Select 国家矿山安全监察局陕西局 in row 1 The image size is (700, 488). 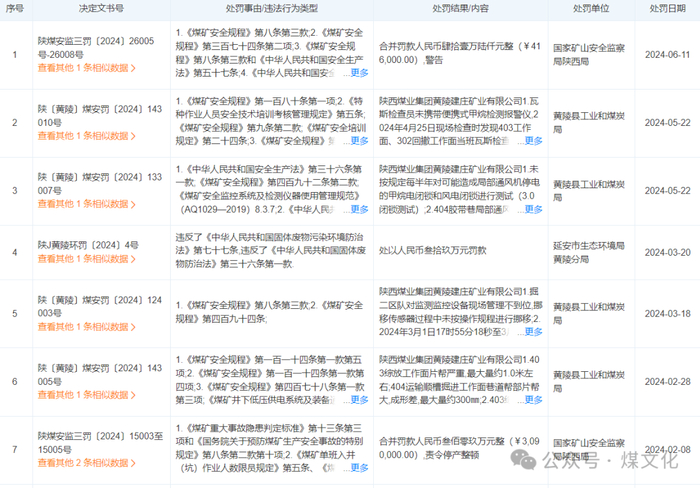[x=589, y=54]
